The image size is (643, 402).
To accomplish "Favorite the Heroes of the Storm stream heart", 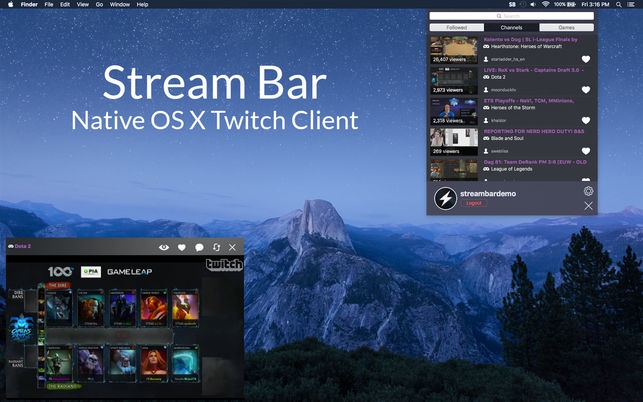I will (586, 121).
